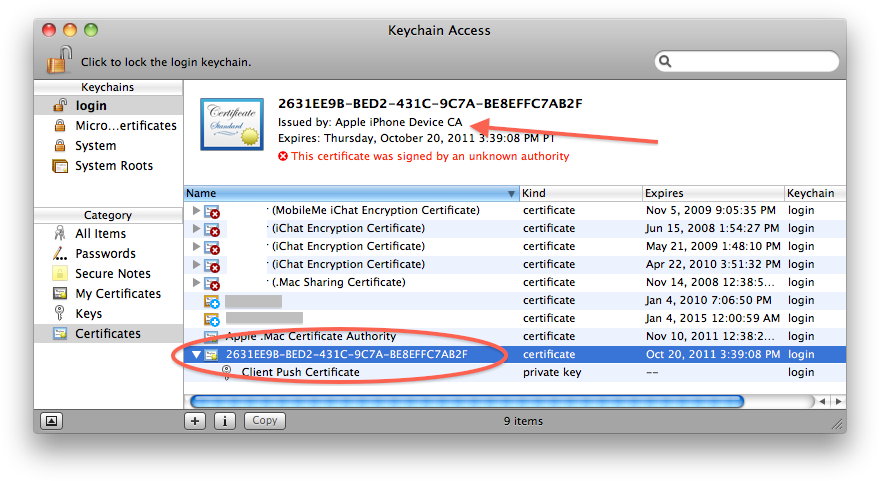This screenshot has height=481, width=879.
Task: Open item info with the i button
Action: tap(225, 421)
